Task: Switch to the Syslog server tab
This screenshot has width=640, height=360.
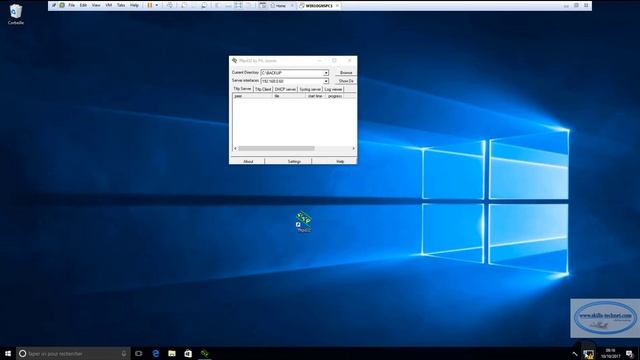Action: tap(310, 89)
